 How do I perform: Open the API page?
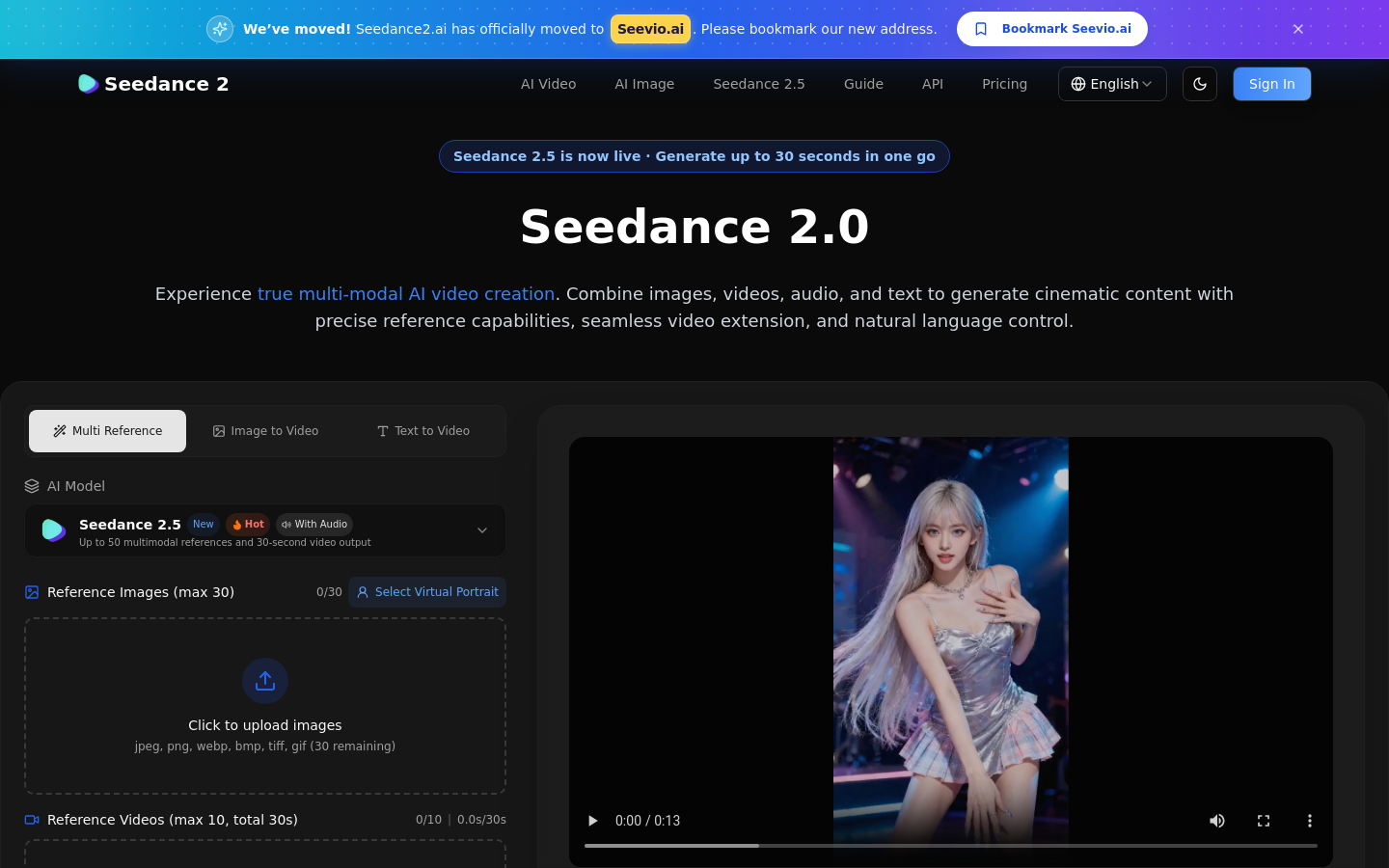[932, 84]
